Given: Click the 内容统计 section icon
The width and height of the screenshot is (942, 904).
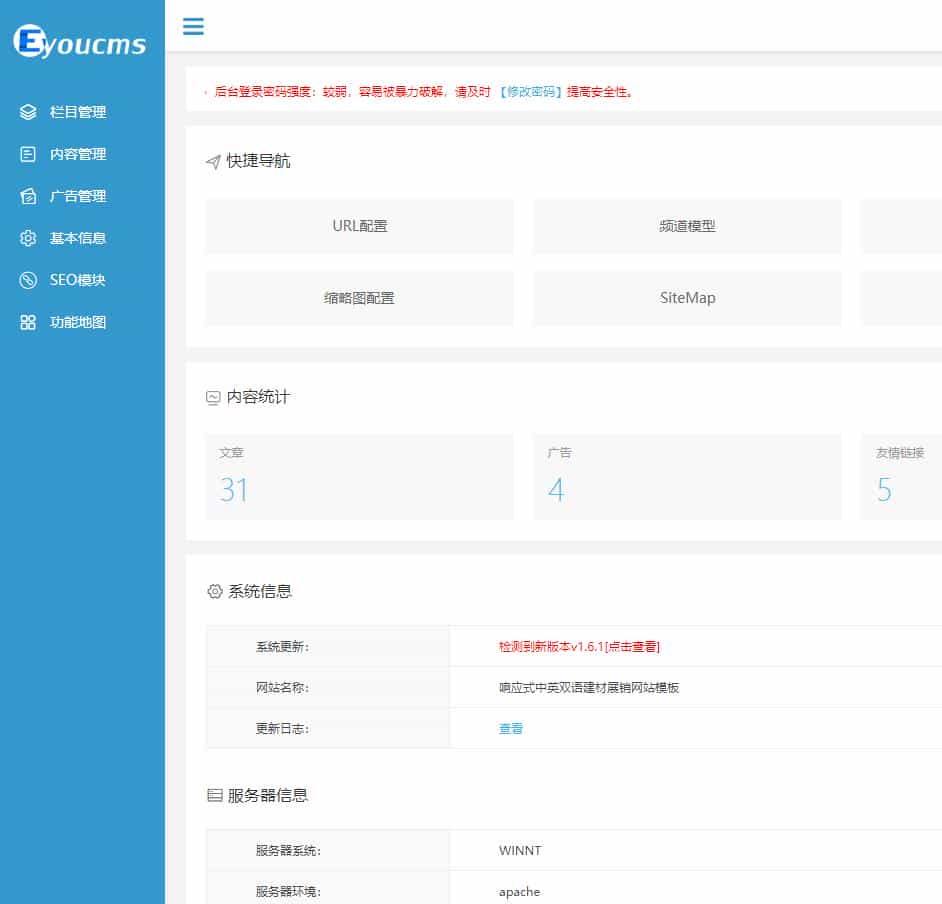Looking at the screenshot, I should coord(212,396).
